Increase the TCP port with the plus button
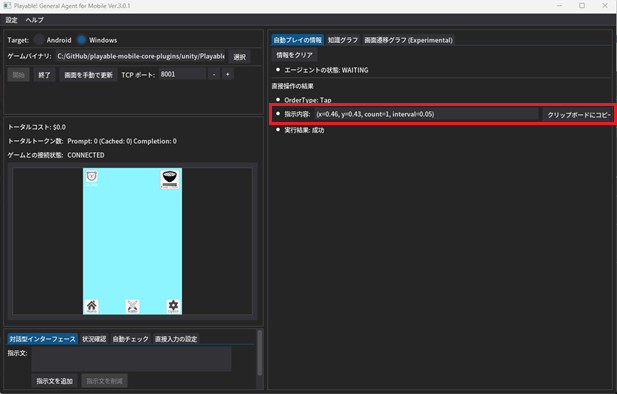 (x=227, y=74)
